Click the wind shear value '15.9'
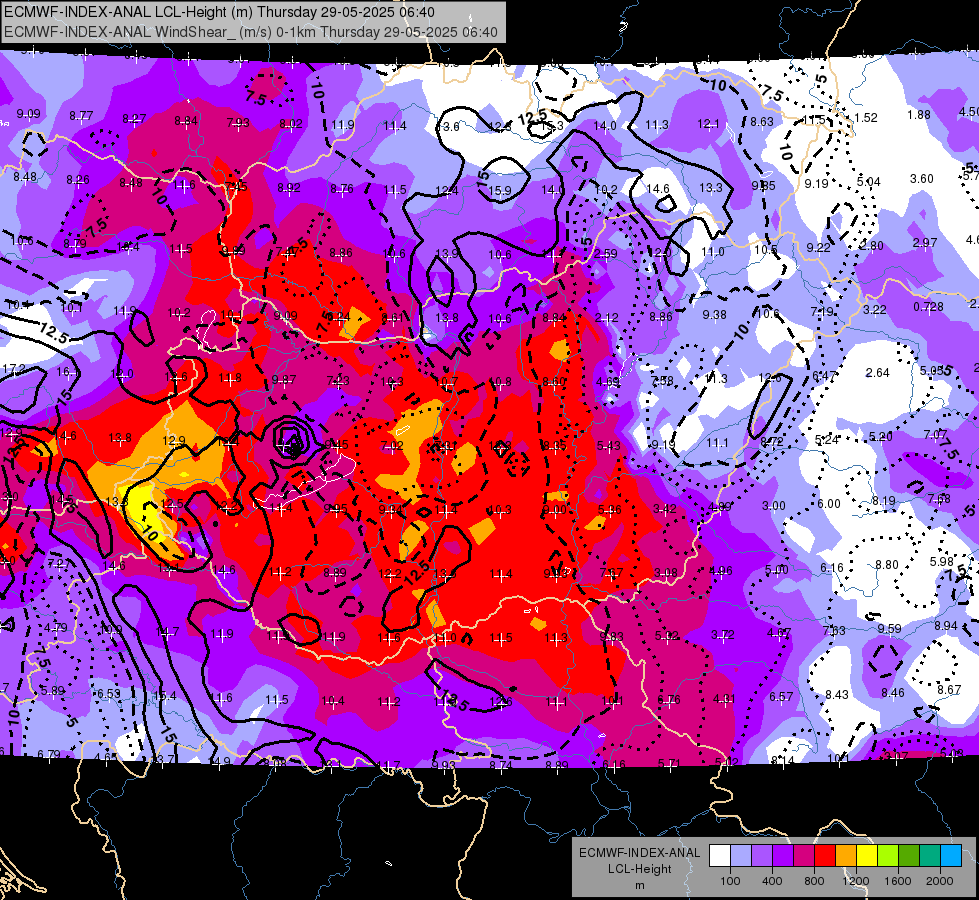The image size is (979, 900). pos(500,190)
